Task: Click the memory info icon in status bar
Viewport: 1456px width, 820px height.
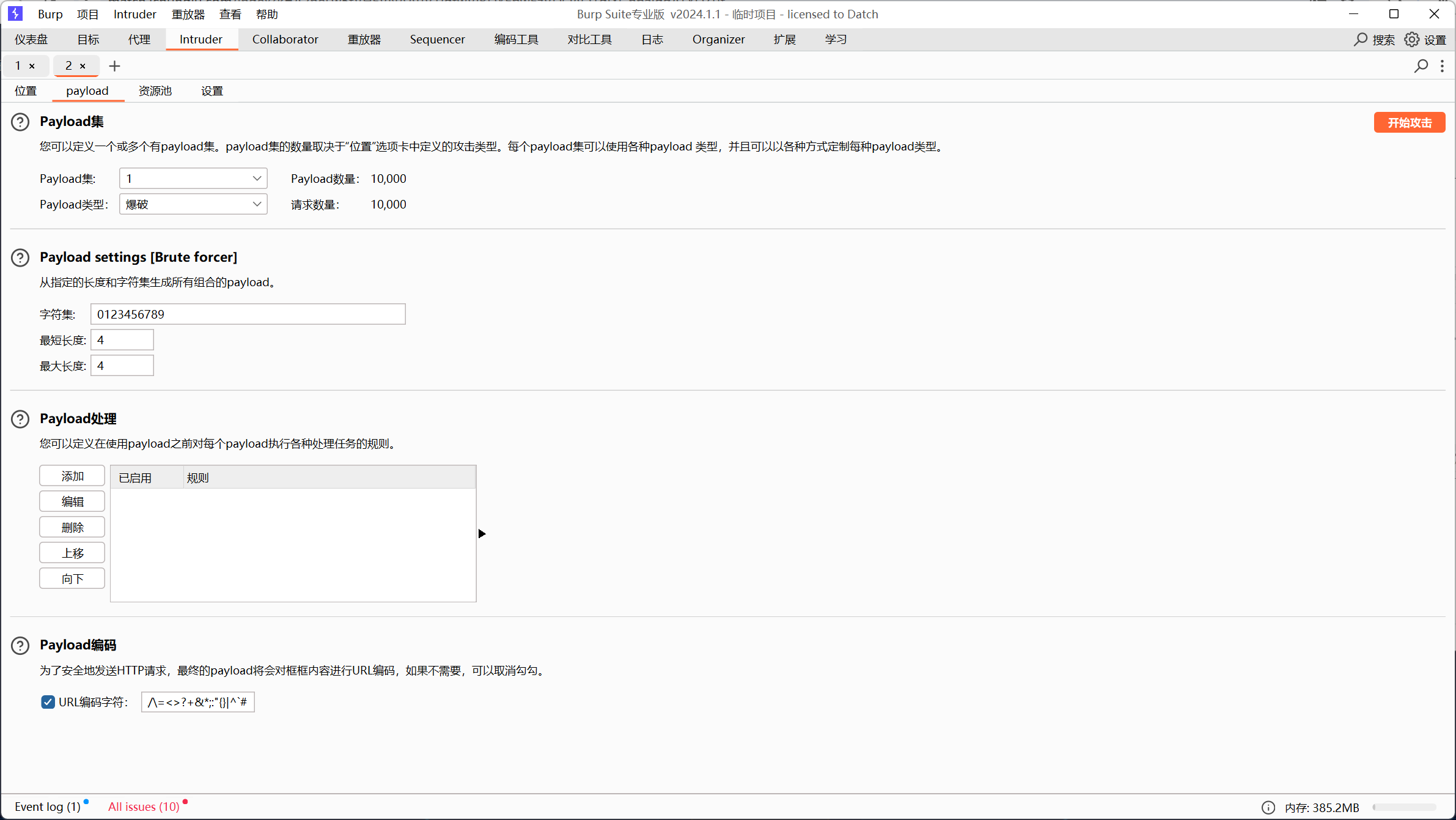Action: 1268,807
